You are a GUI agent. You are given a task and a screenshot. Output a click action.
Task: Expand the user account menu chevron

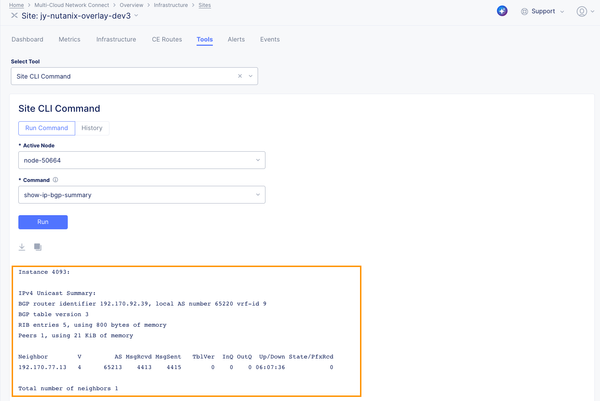(592, 11)
